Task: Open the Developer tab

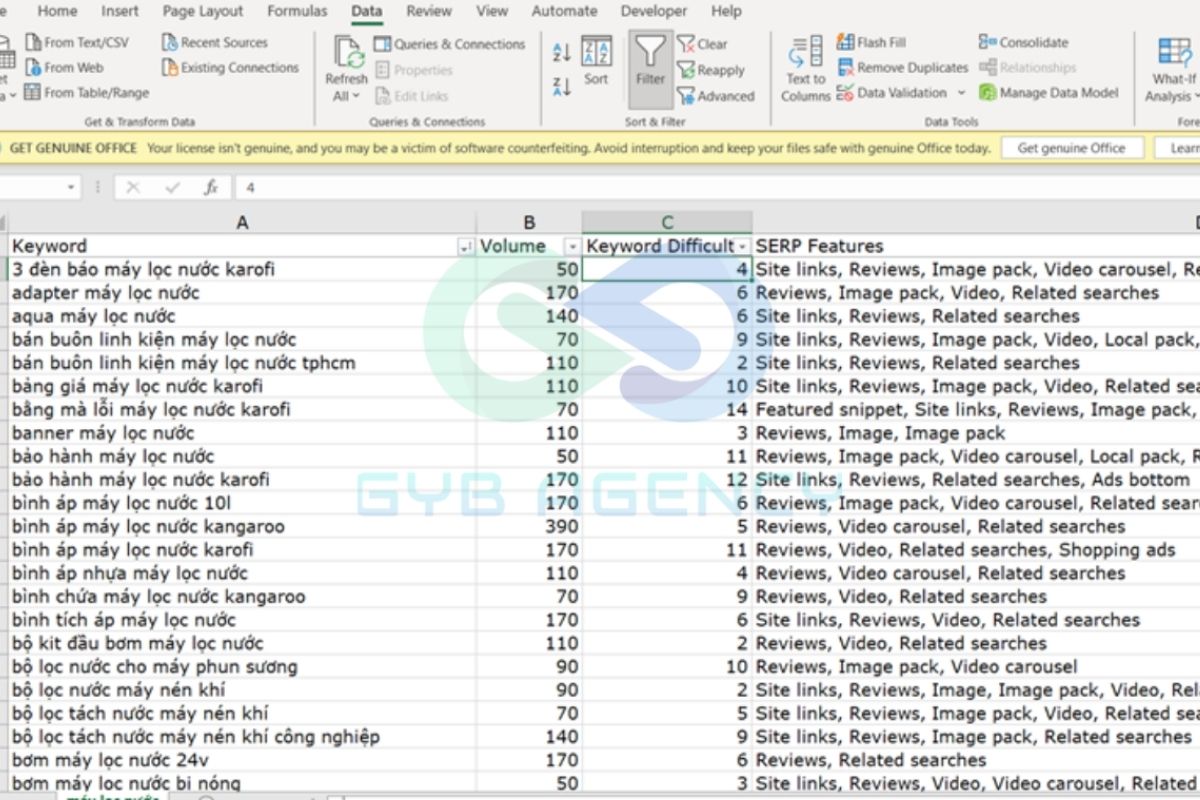Action: tap(654, 11)
